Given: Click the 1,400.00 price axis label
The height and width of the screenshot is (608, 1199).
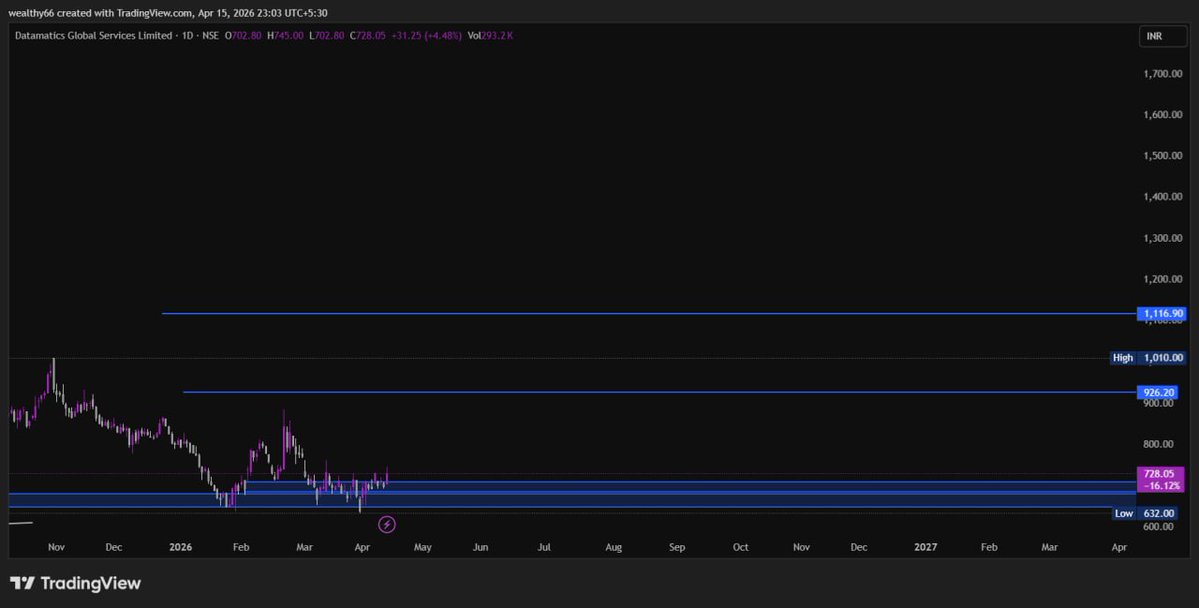Looking at the screenshot, I should coord(1163,197).
